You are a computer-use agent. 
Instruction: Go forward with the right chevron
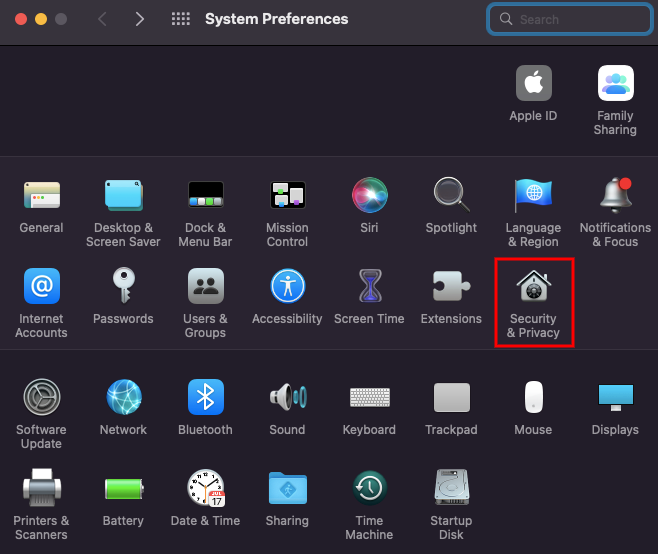(140, 19)
